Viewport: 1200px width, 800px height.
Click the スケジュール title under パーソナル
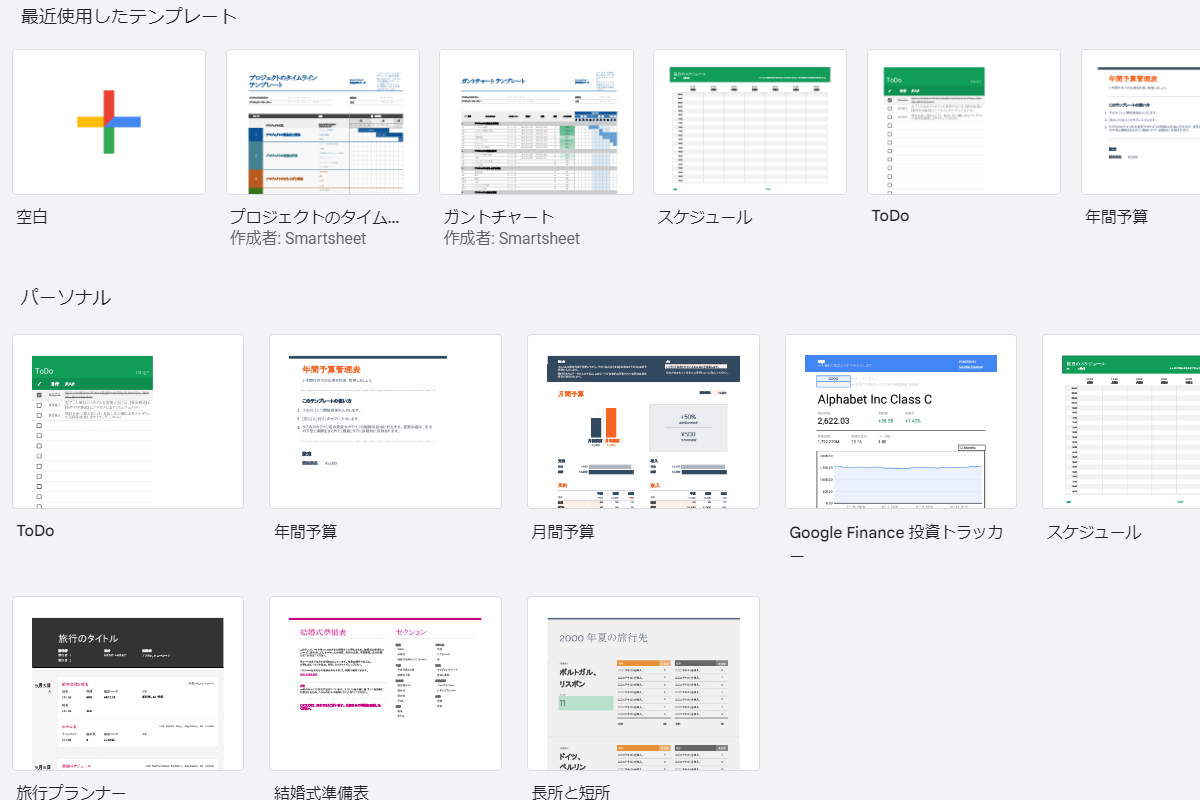(1094, 532)
